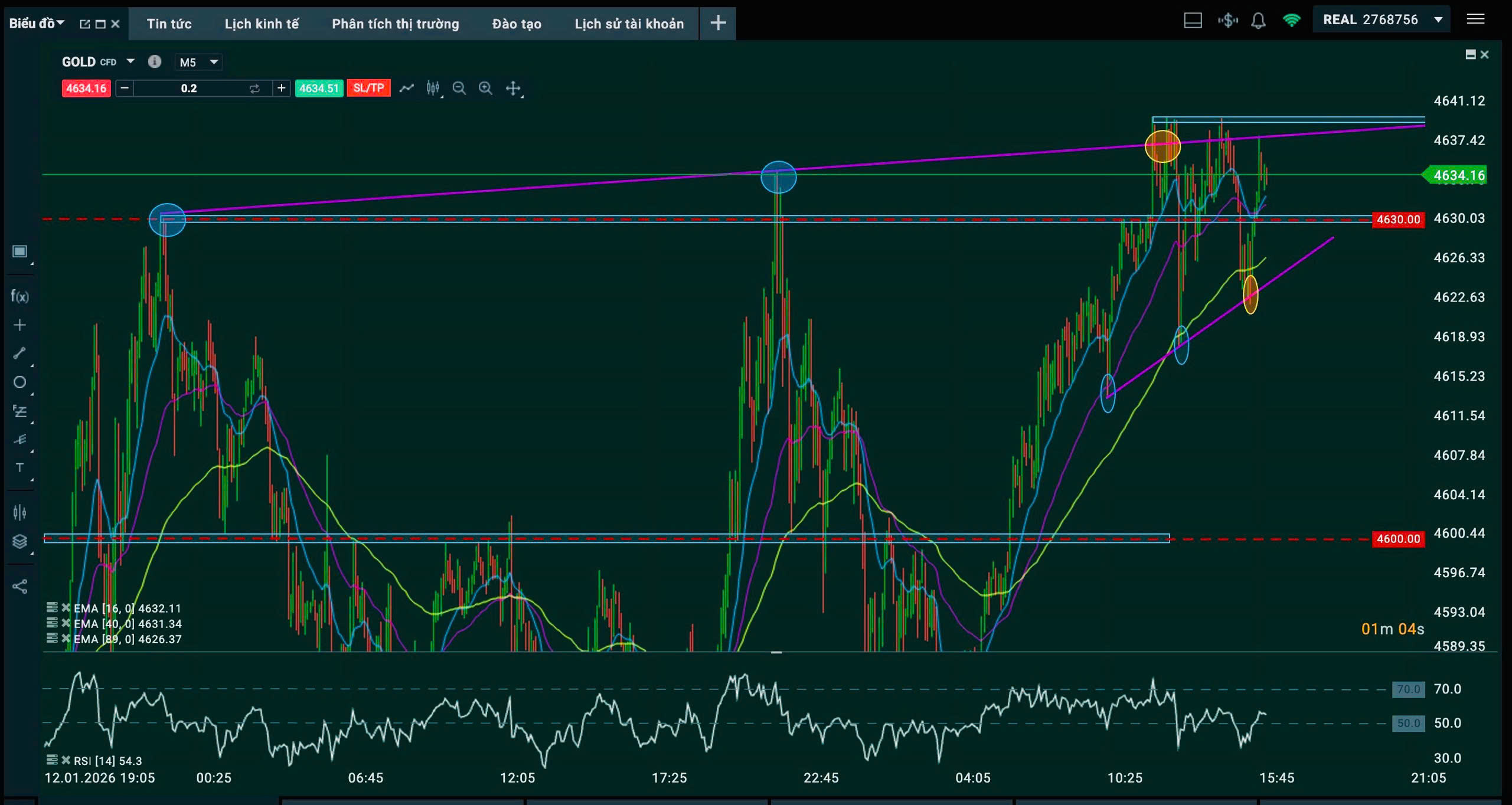Viewport: 1512px width, 805px height.
Task: Open the layers objects panel
Action: click(x=19, y=541)
